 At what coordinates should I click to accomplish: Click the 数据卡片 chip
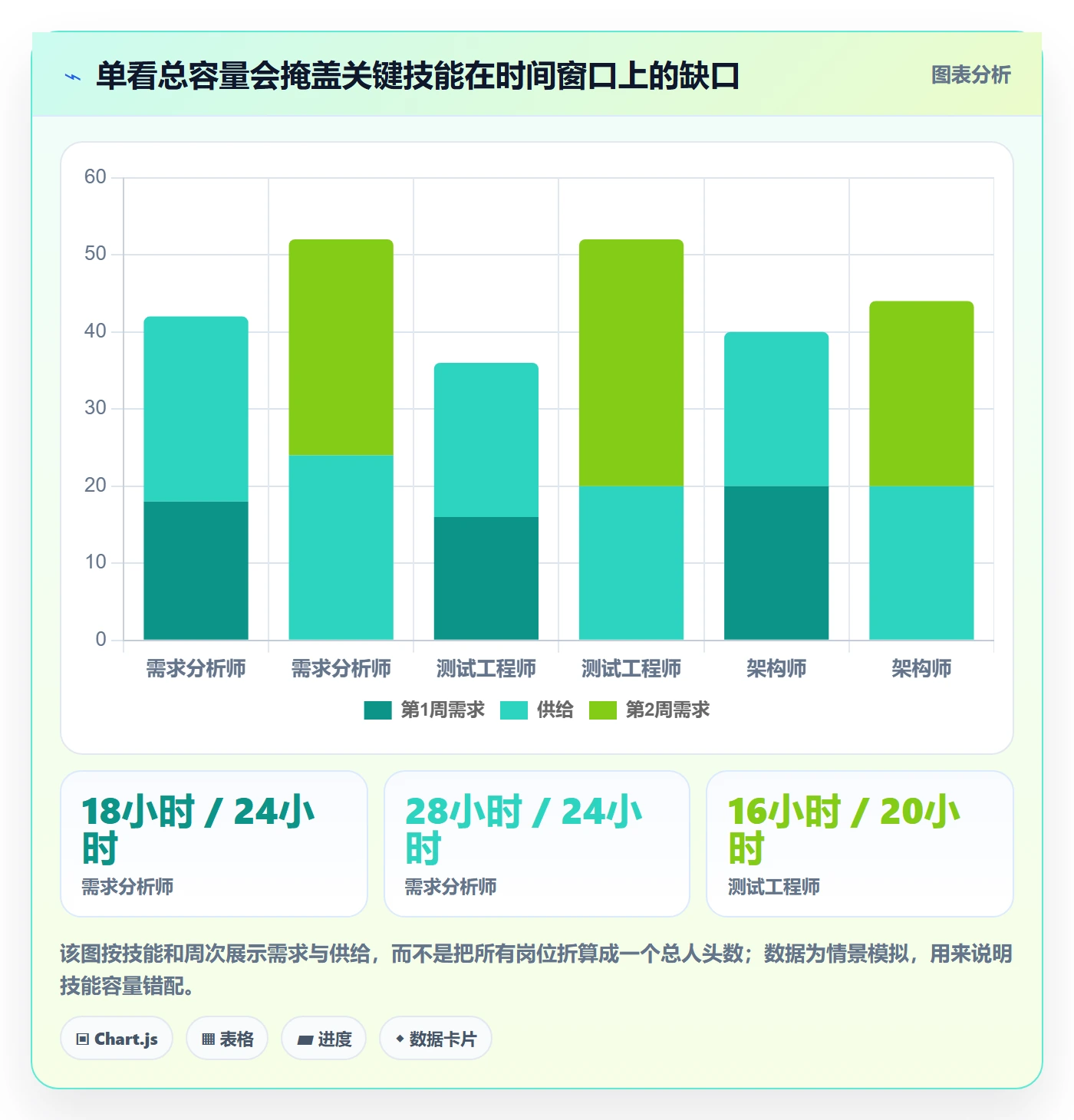pos(436,1039)
